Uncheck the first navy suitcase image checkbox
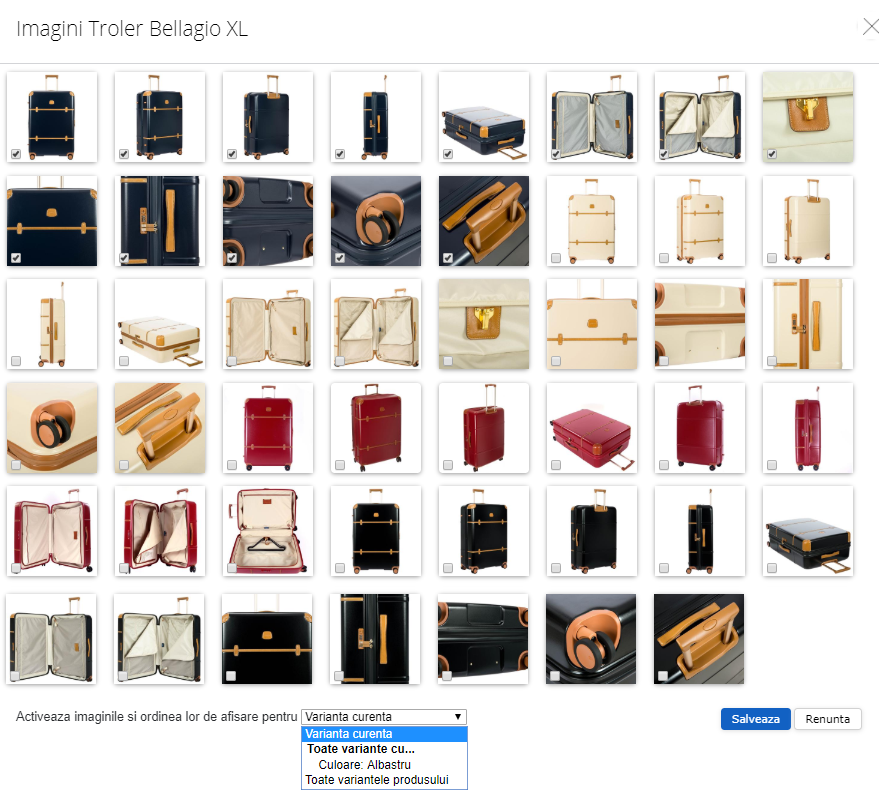Screen dimensions: 894x797 point(16,154)
